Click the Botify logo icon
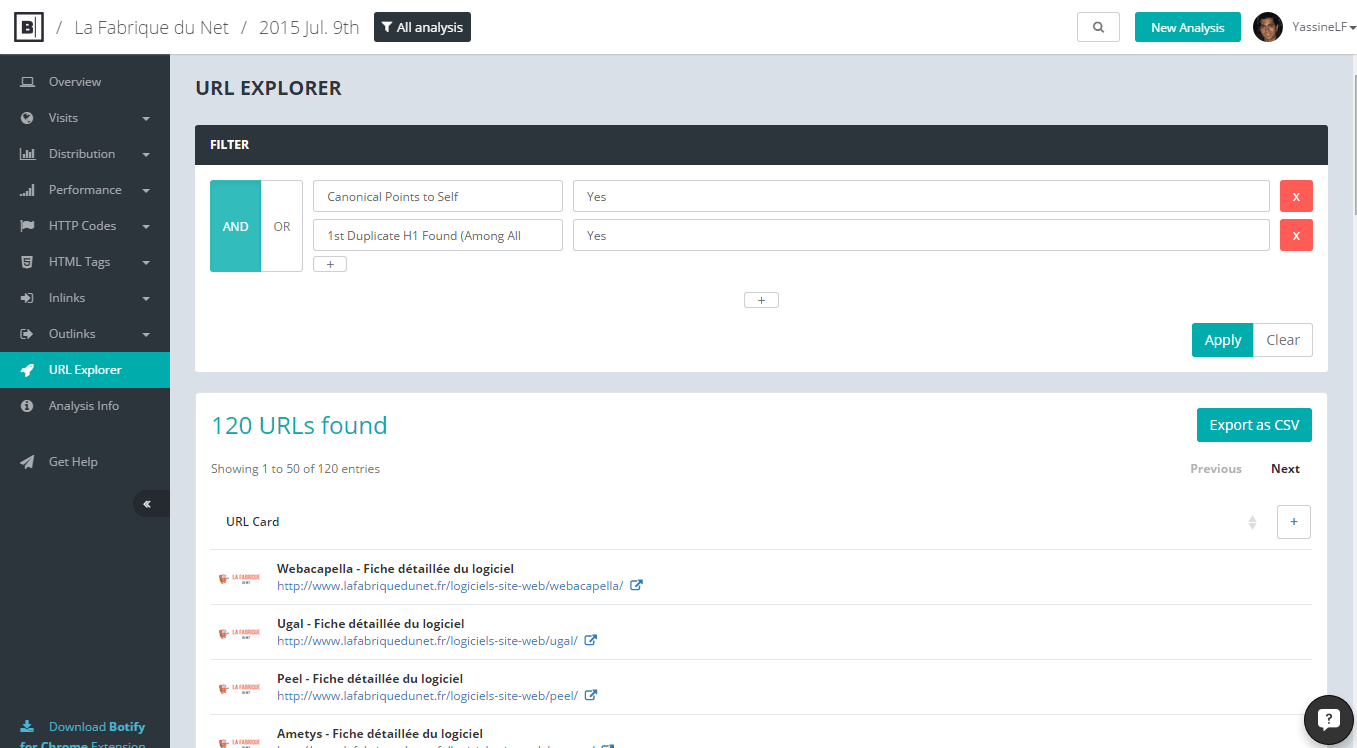The height and width of the screenshot is (748, 1357). (29, 27)
